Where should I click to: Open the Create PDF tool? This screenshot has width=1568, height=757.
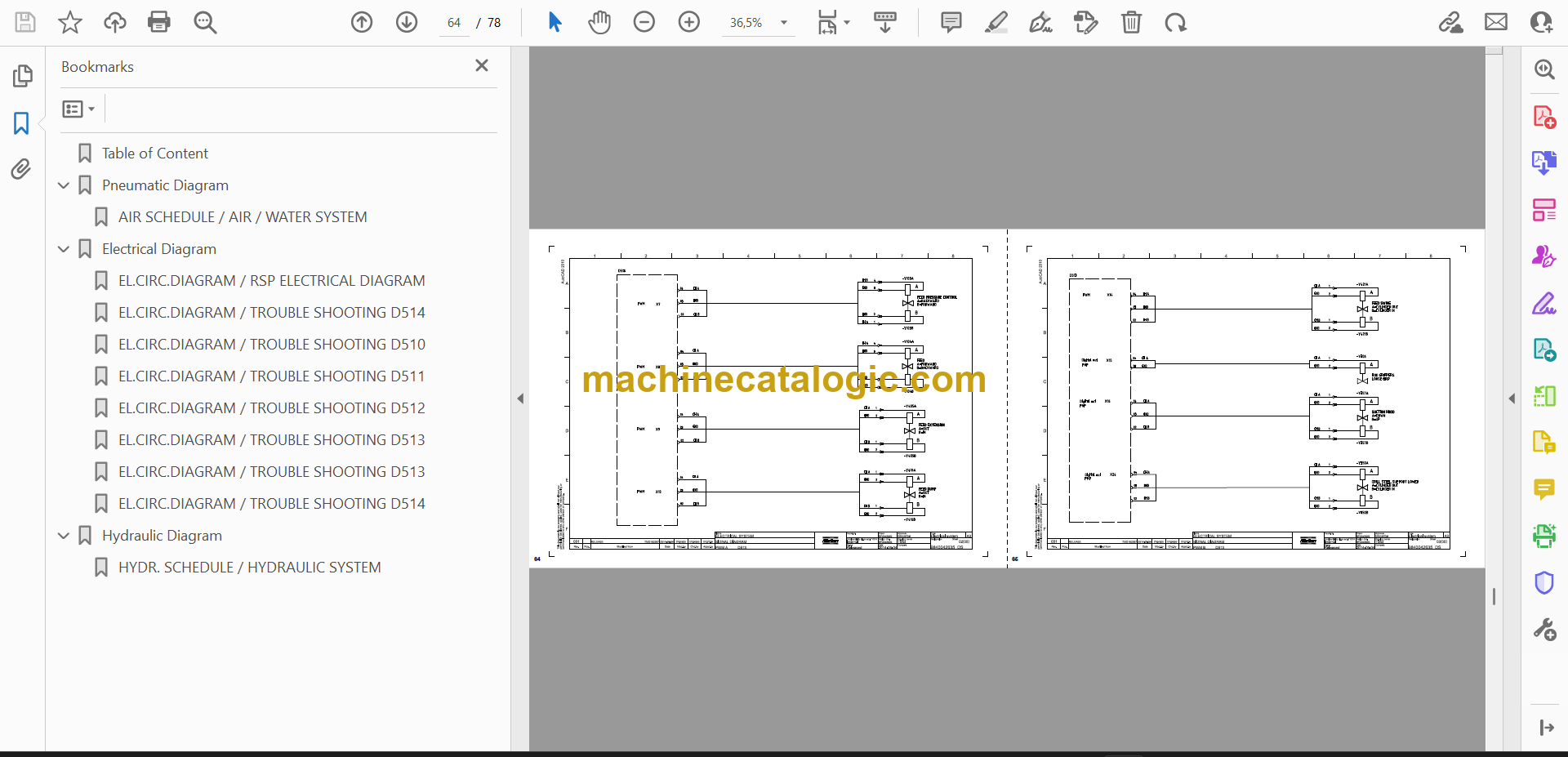pos(1543,117)
